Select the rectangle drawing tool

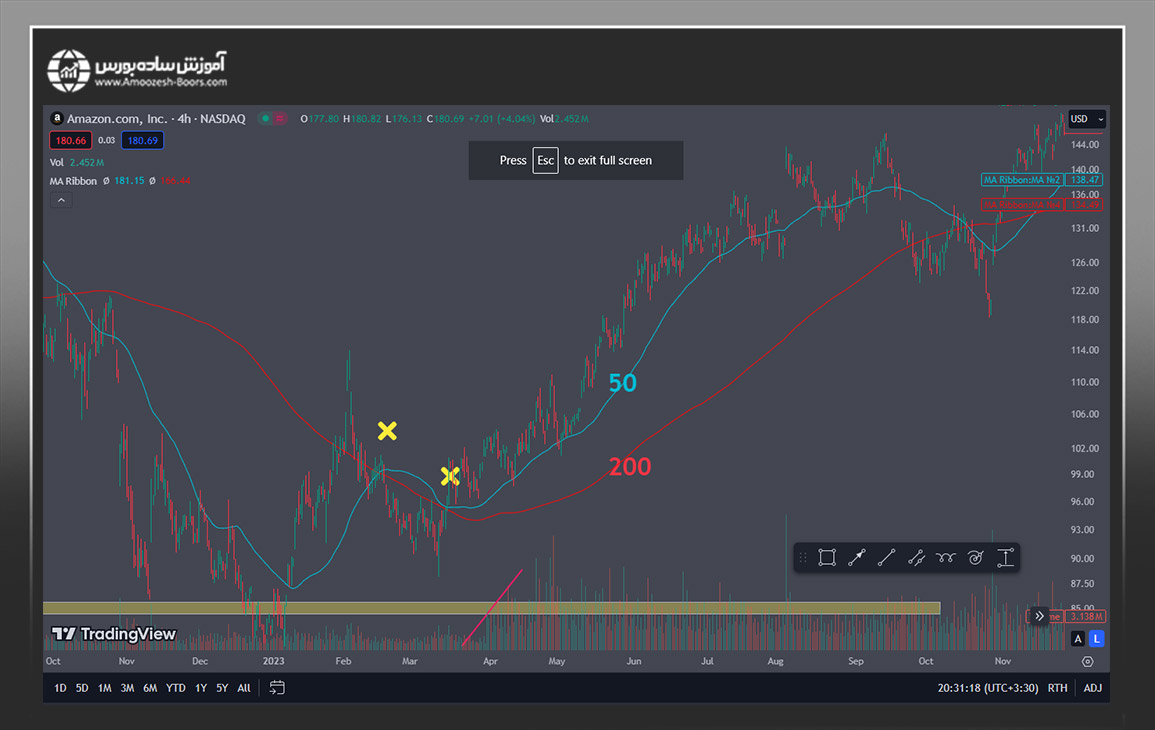[x=827, y=558]
